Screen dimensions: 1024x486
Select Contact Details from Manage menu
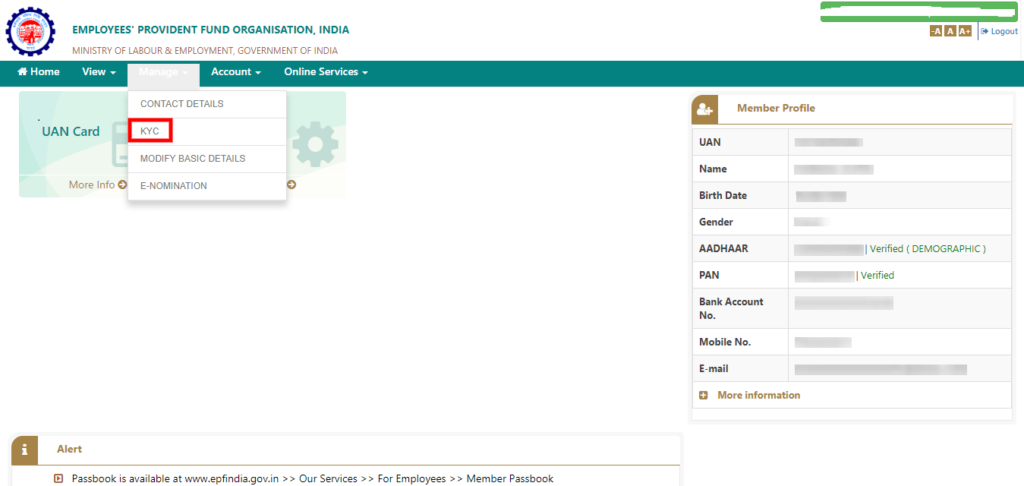click(x=207, y=104)
